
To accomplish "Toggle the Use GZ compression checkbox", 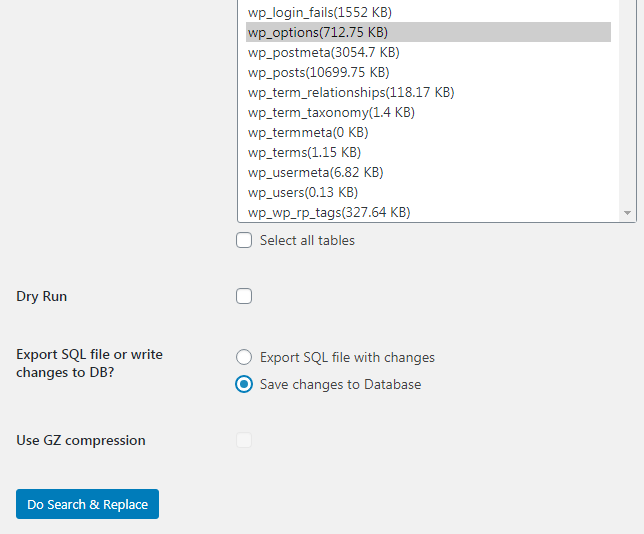I will coord(244,440).
